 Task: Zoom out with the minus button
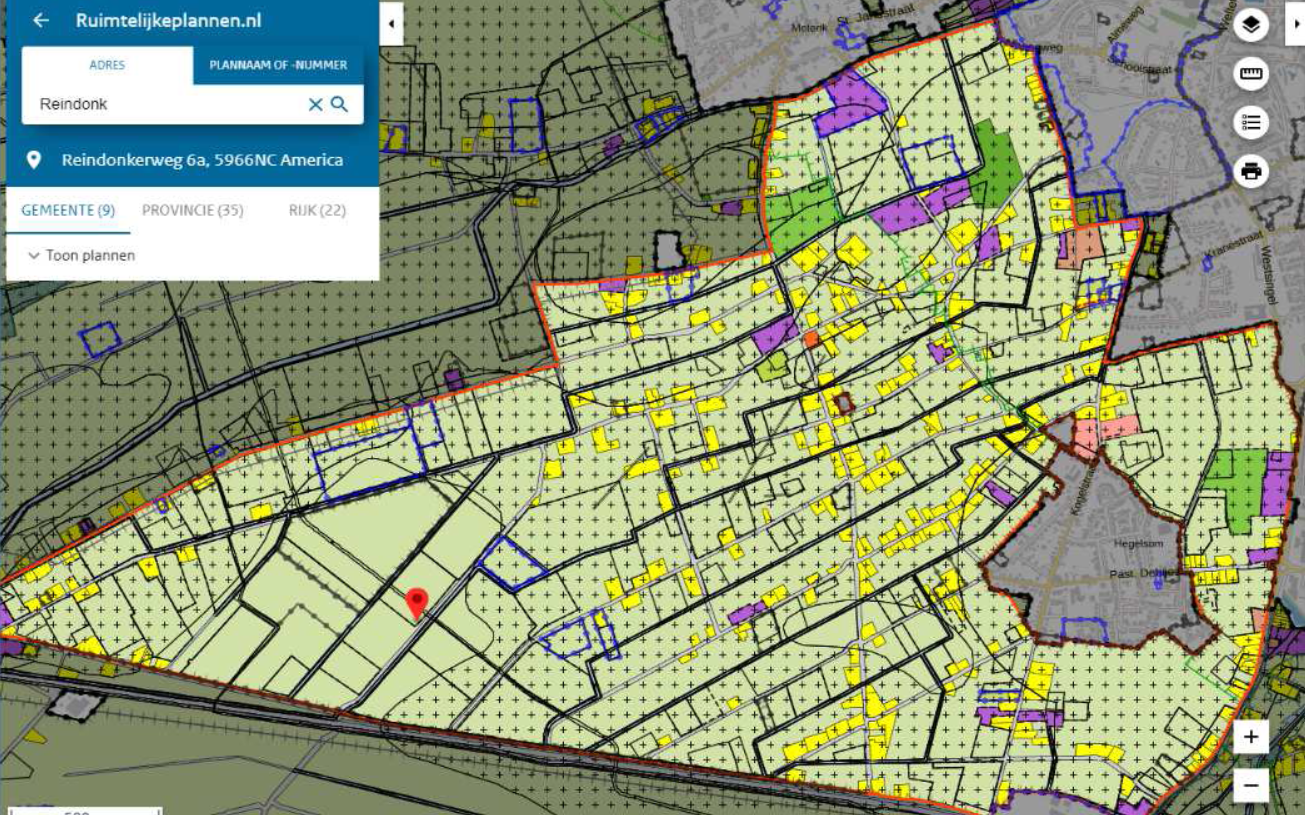point(1251,785)
